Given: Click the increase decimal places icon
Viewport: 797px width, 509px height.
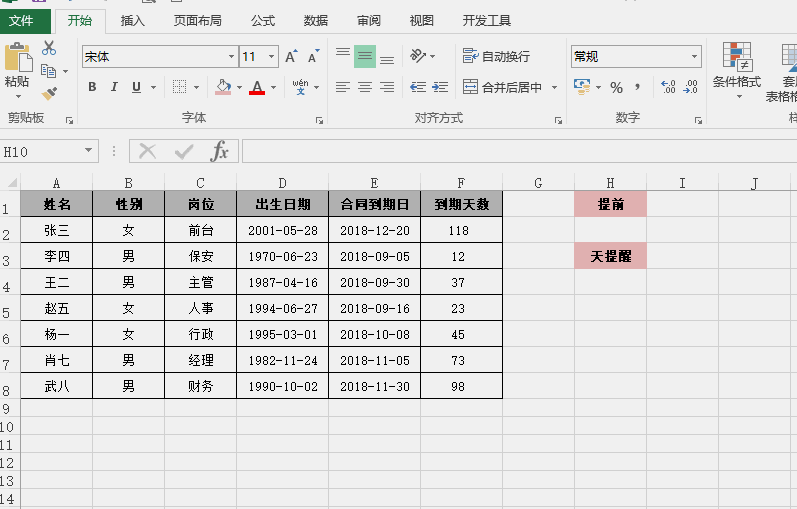Looking at the screenshot, I should click(668, 87).
